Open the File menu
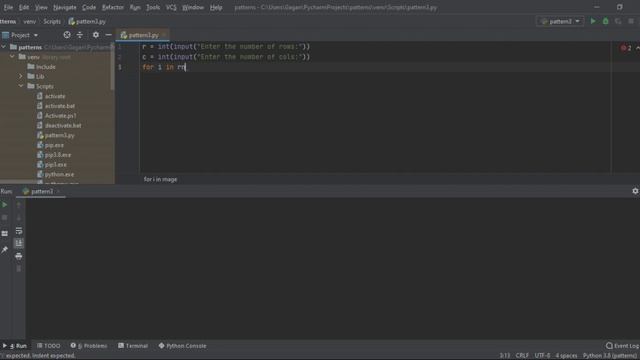 8,7
